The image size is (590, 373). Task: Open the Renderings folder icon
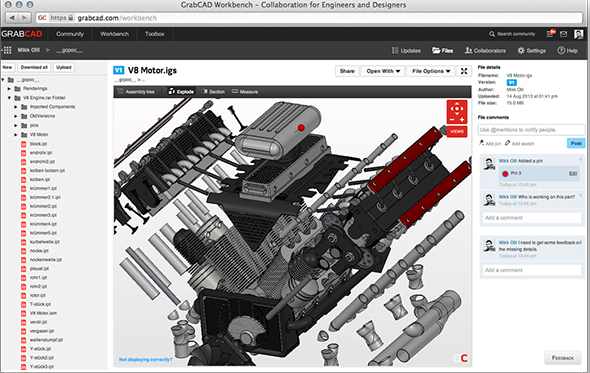pos(17,88)
